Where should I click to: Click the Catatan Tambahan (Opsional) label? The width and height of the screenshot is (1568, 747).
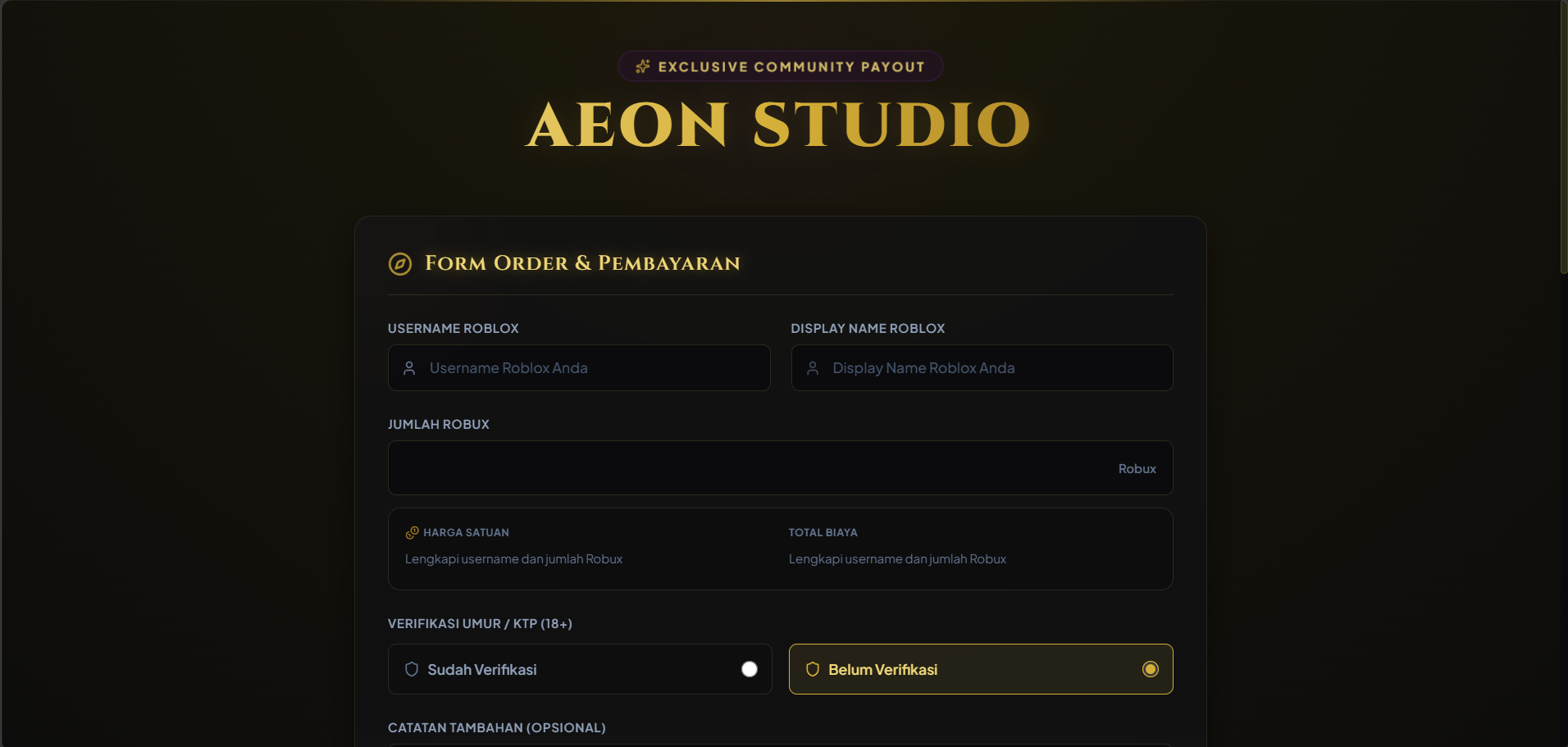(x=497, y=728)
